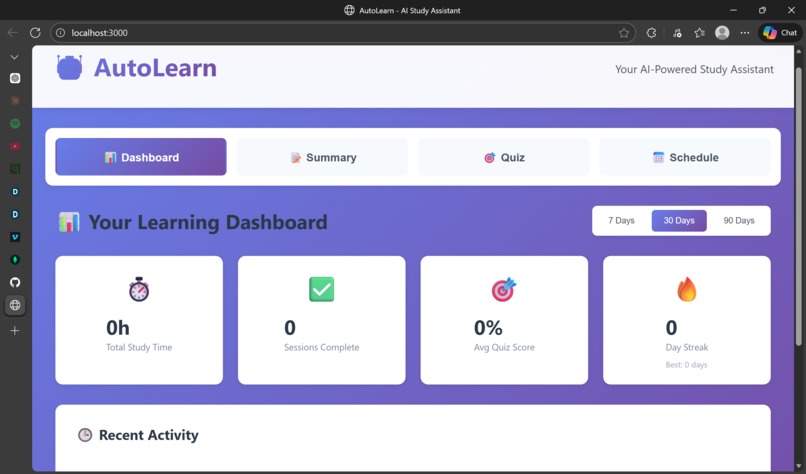Click the Recent Activity heading
Viewport: 806px width, 474px height.
(x=149, y=435)
